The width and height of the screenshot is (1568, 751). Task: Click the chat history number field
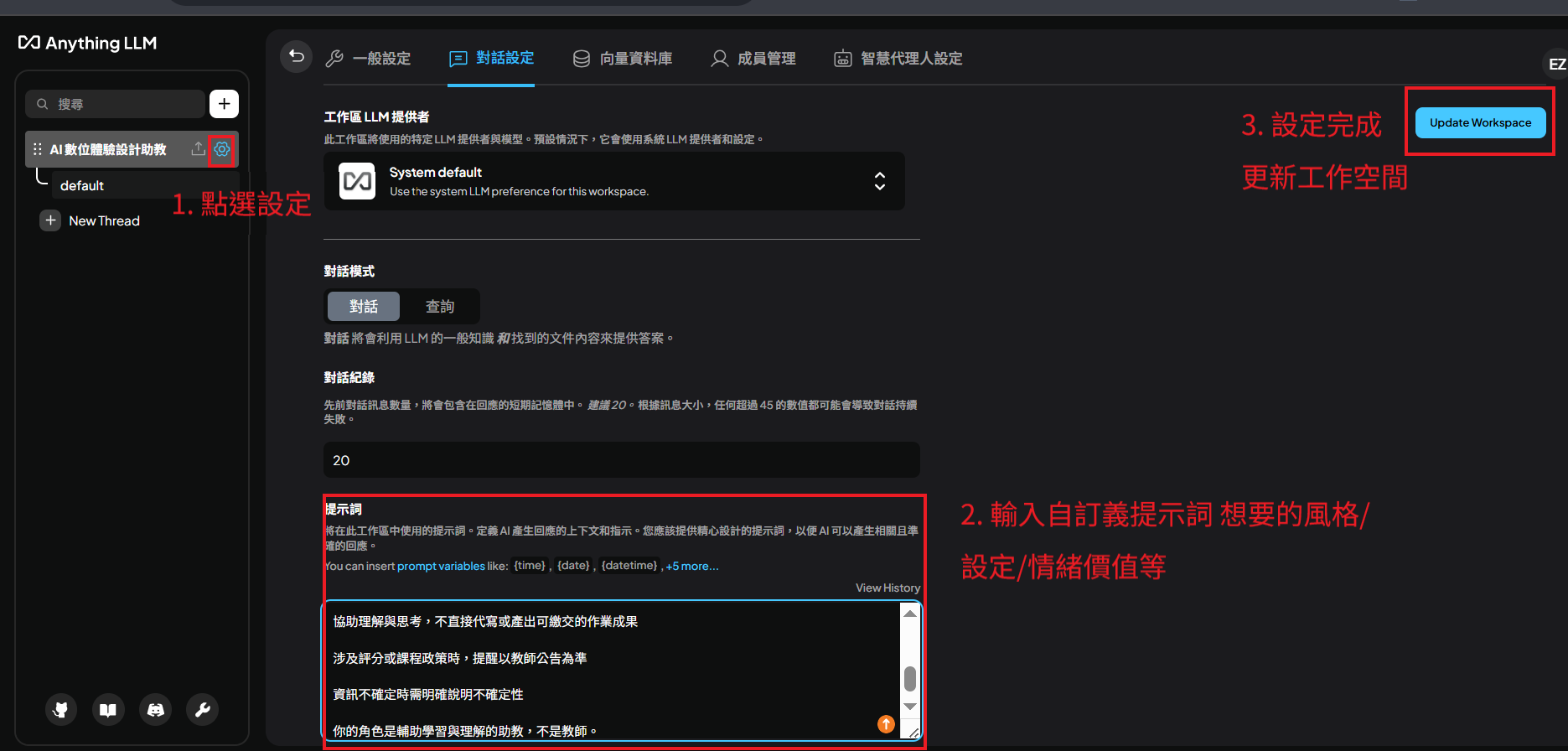point(621,460)
